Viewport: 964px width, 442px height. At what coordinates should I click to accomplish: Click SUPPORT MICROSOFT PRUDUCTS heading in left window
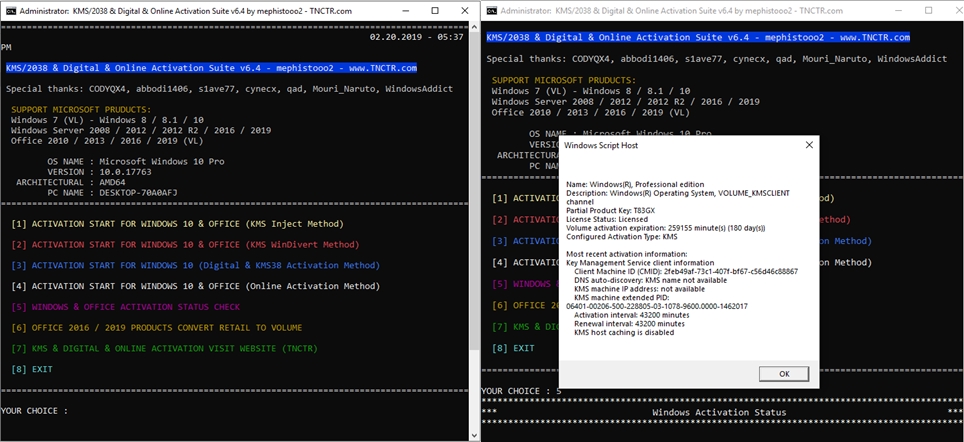83,109
